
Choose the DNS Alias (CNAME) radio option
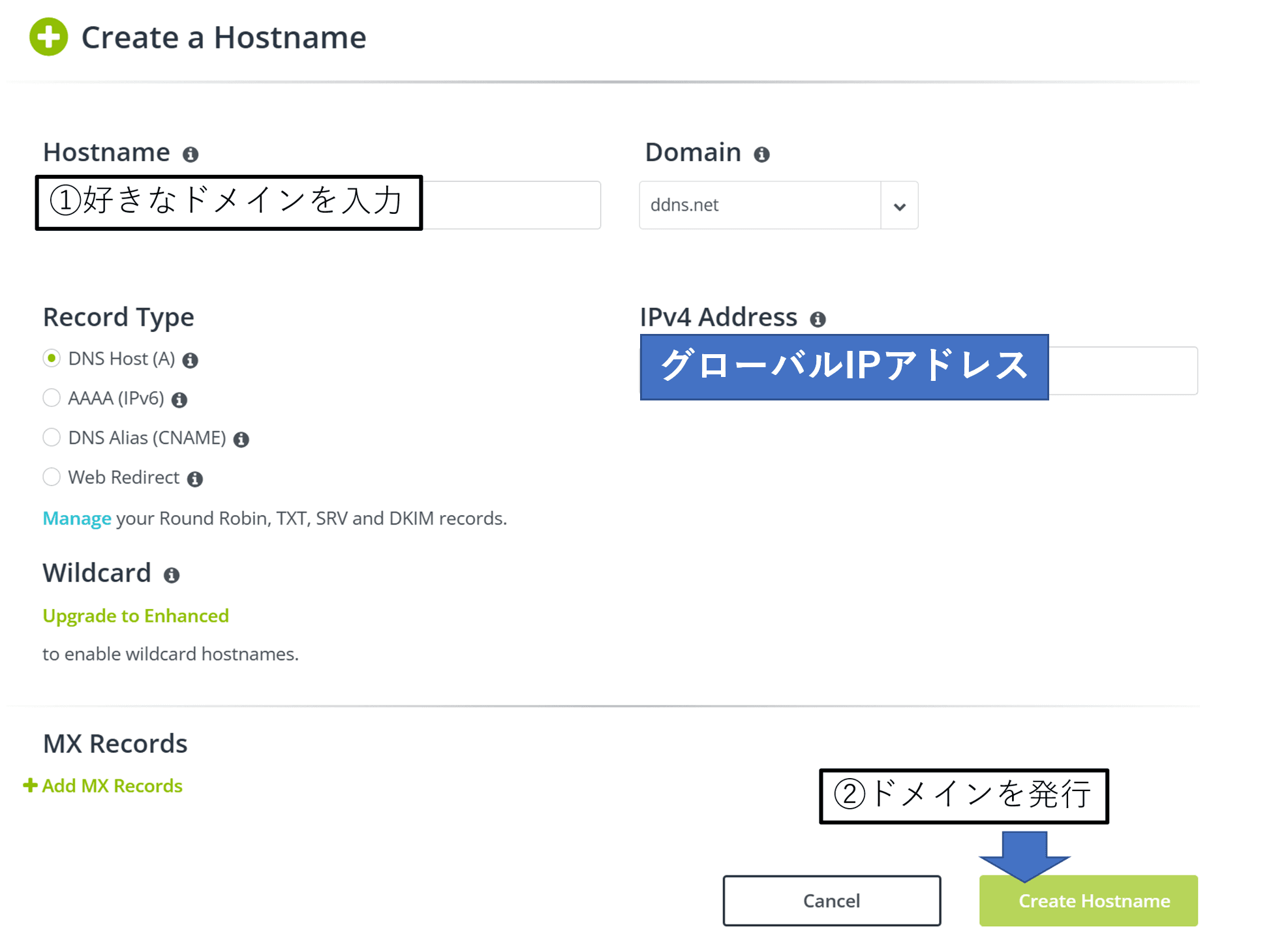[52, 438]
